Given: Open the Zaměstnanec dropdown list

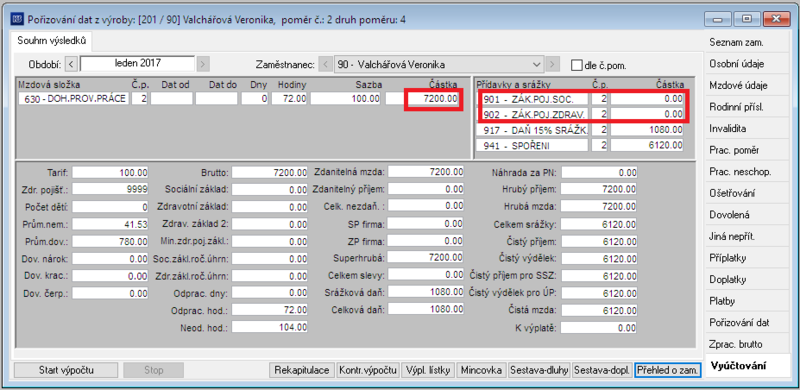Looking at the screenshot, I should click(536, 65).
